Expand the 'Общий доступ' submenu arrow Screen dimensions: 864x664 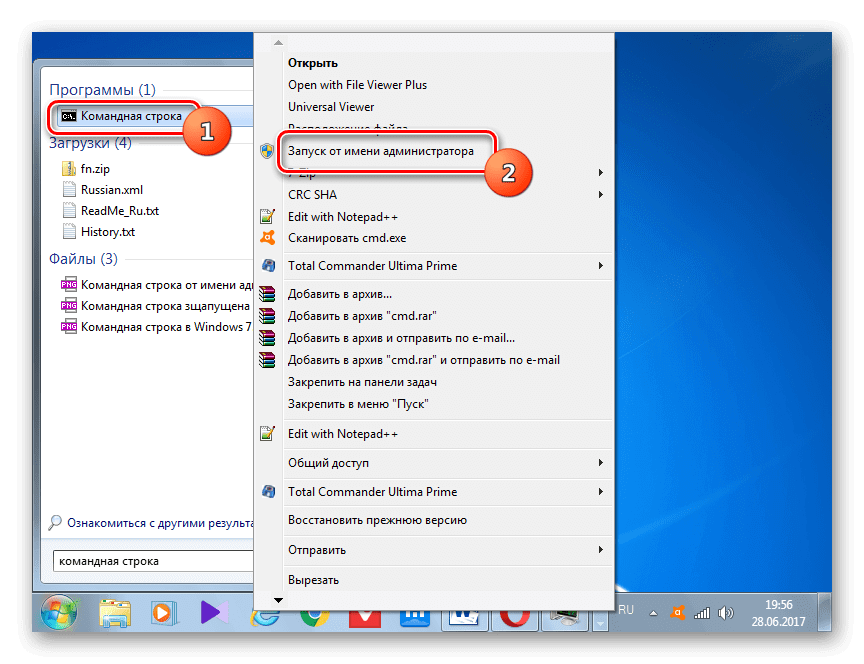point(601,463)
